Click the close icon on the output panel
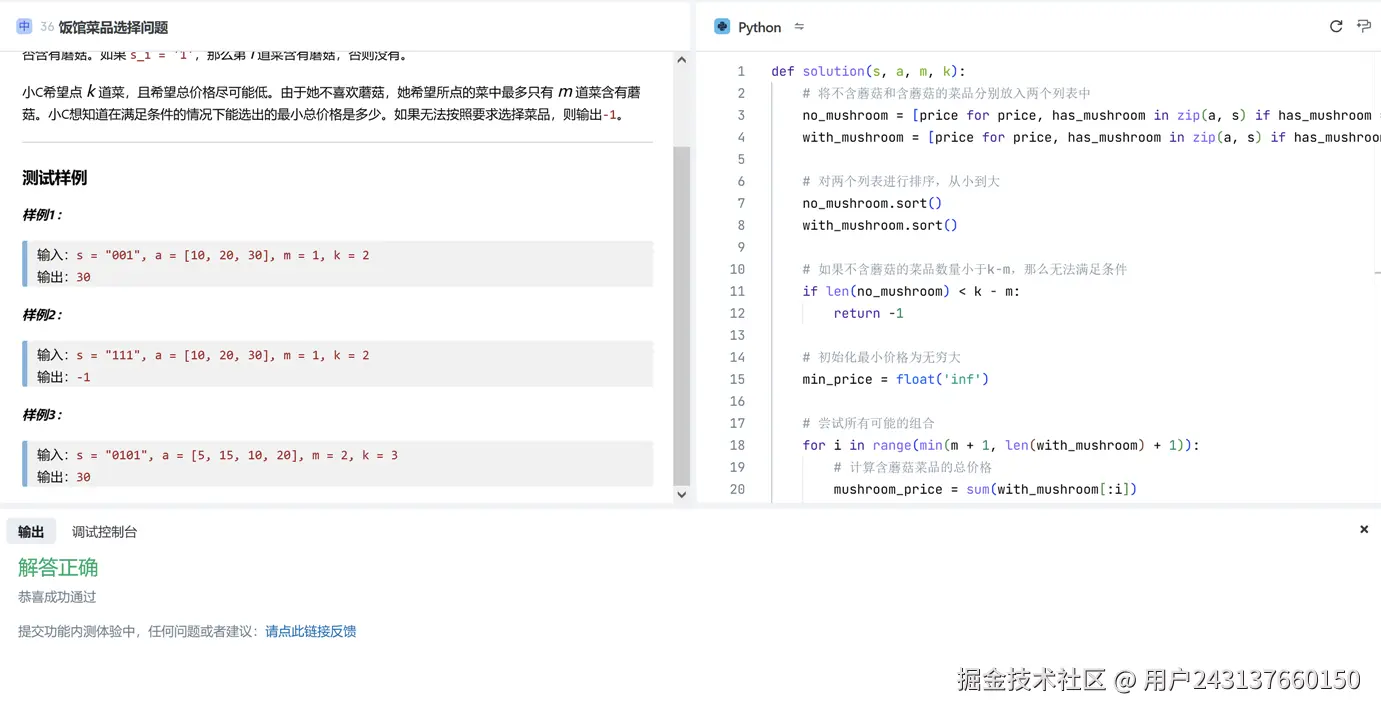 [x=1363, y=529]
